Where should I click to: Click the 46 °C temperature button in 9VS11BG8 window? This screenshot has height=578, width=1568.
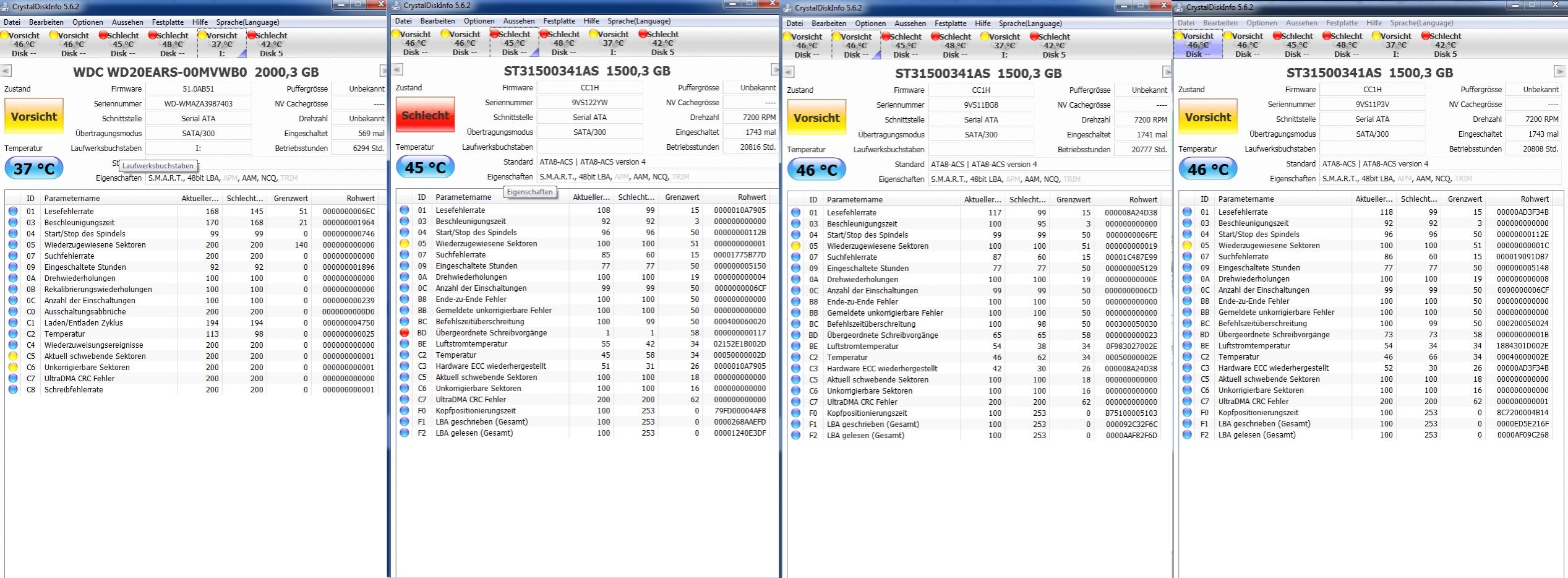pos(816,170)
